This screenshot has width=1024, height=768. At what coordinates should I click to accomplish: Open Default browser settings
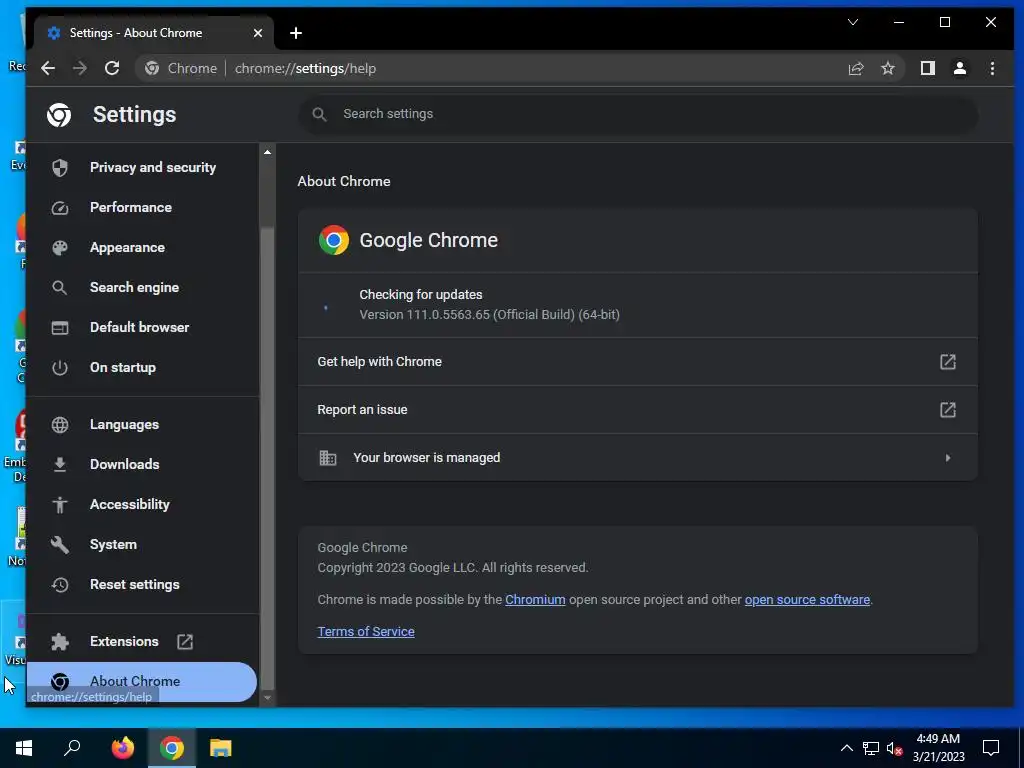click(142, 328)
